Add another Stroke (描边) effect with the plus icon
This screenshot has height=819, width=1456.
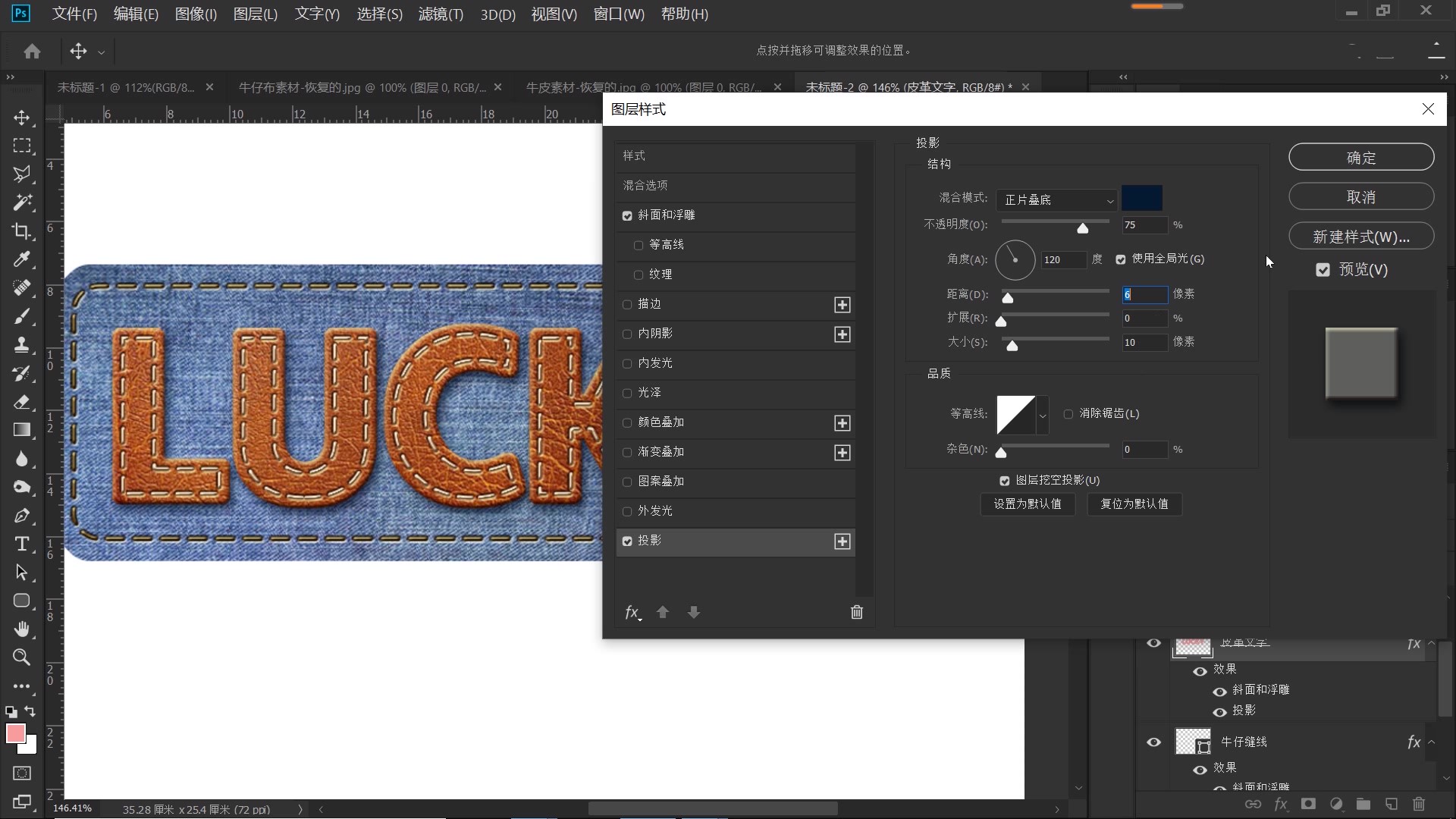(842, 305)
